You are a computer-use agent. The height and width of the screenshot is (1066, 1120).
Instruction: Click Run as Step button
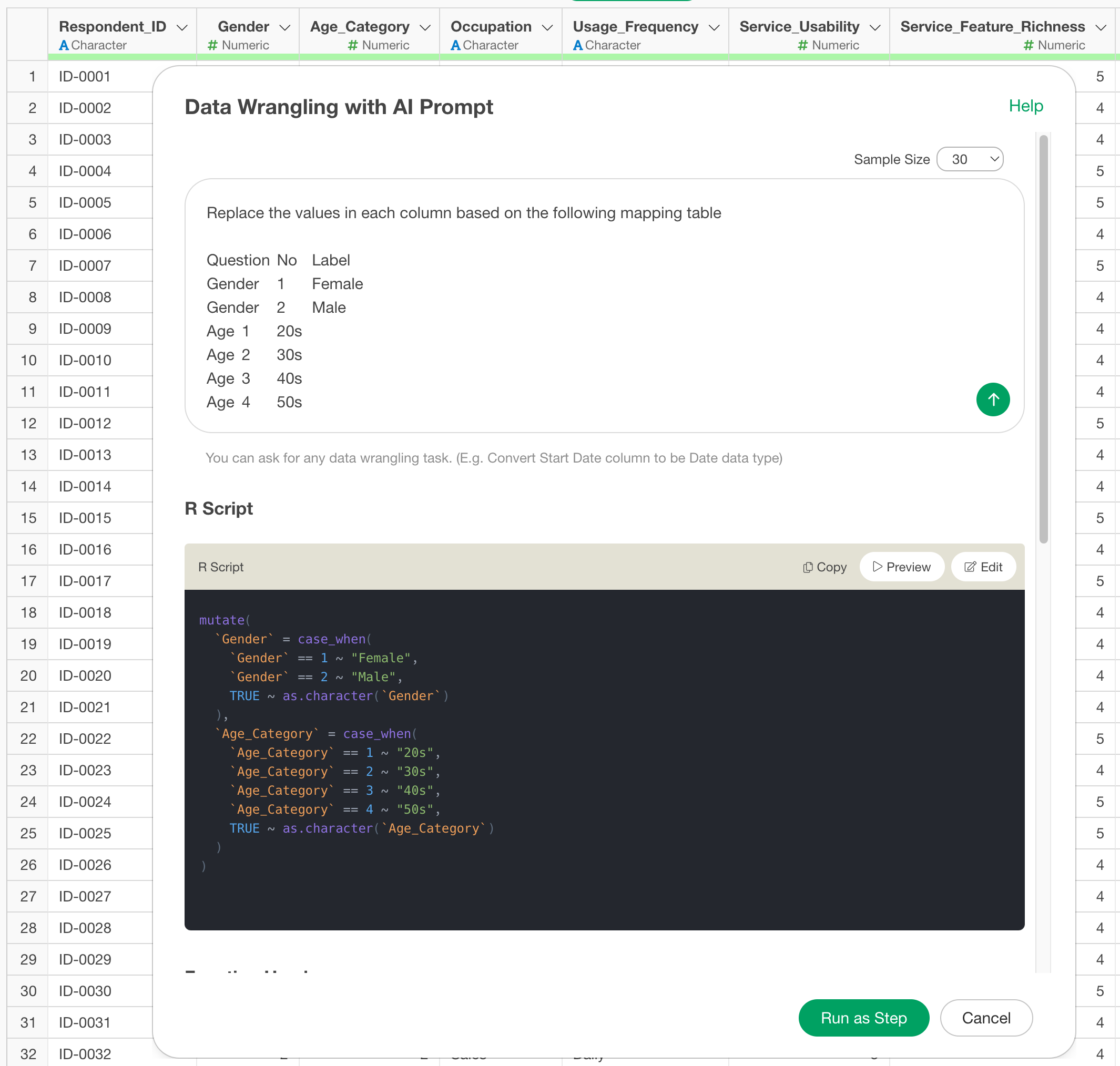863,1018
